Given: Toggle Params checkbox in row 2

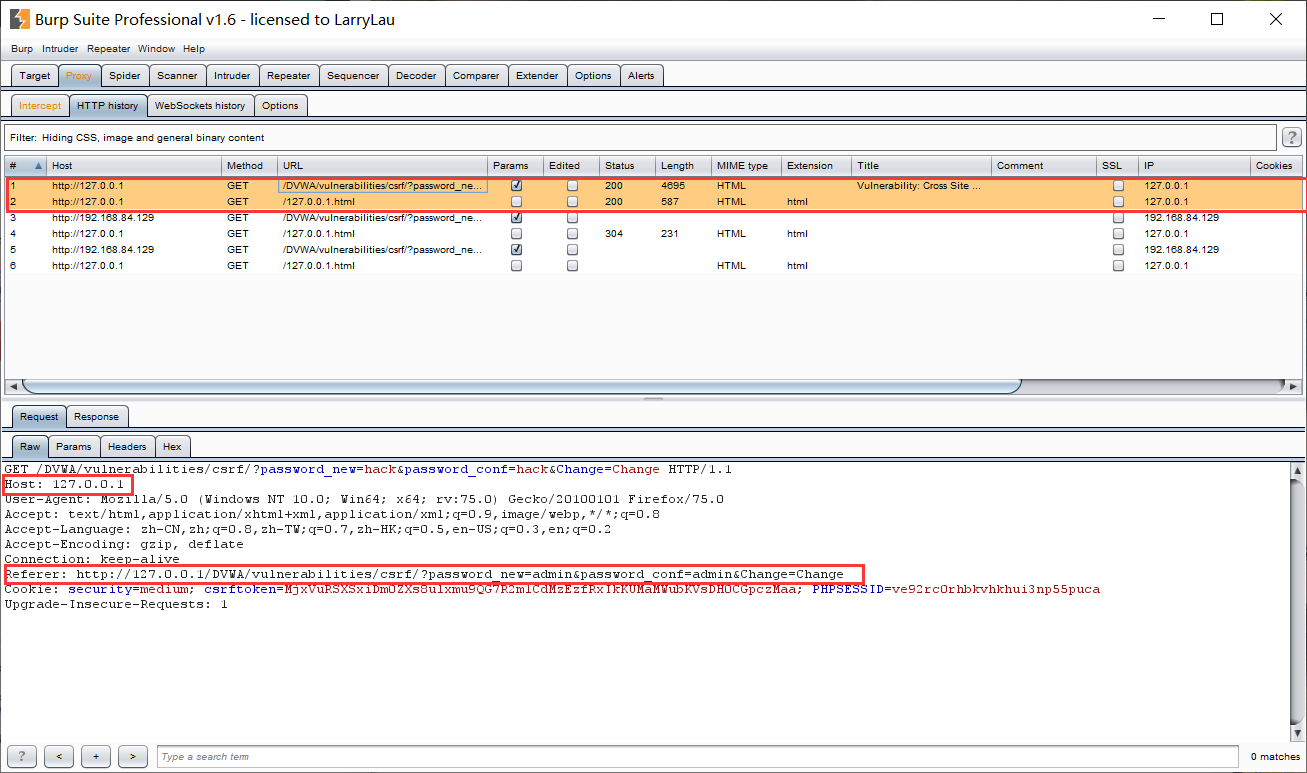Looking at the screenshot, I should (x=516, y=202).
